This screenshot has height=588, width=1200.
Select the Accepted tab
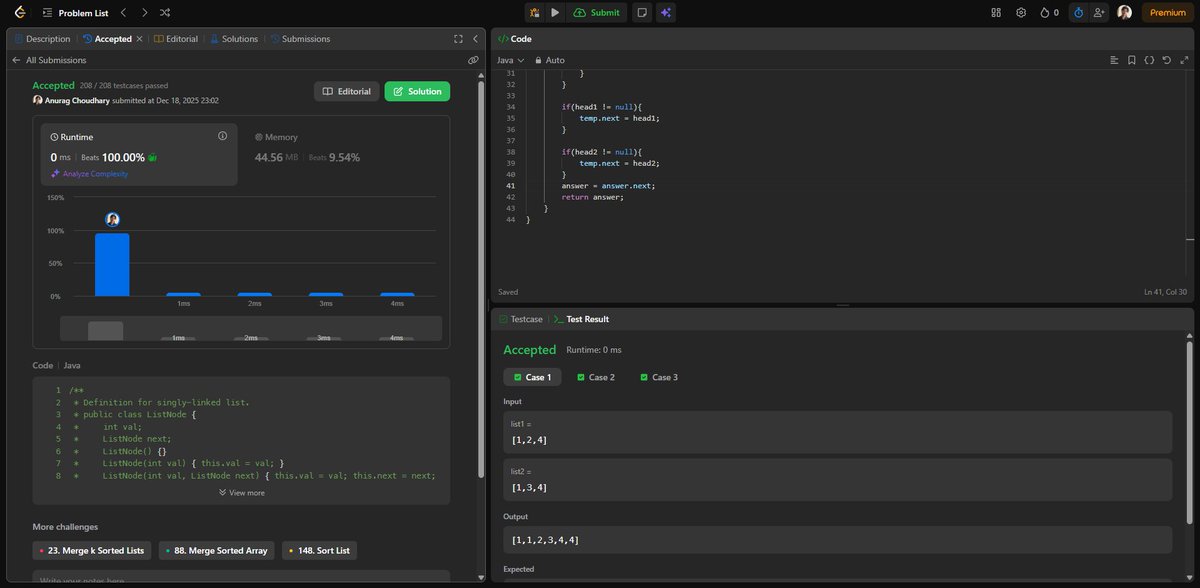pyautogui.click(x=107, y=39)
